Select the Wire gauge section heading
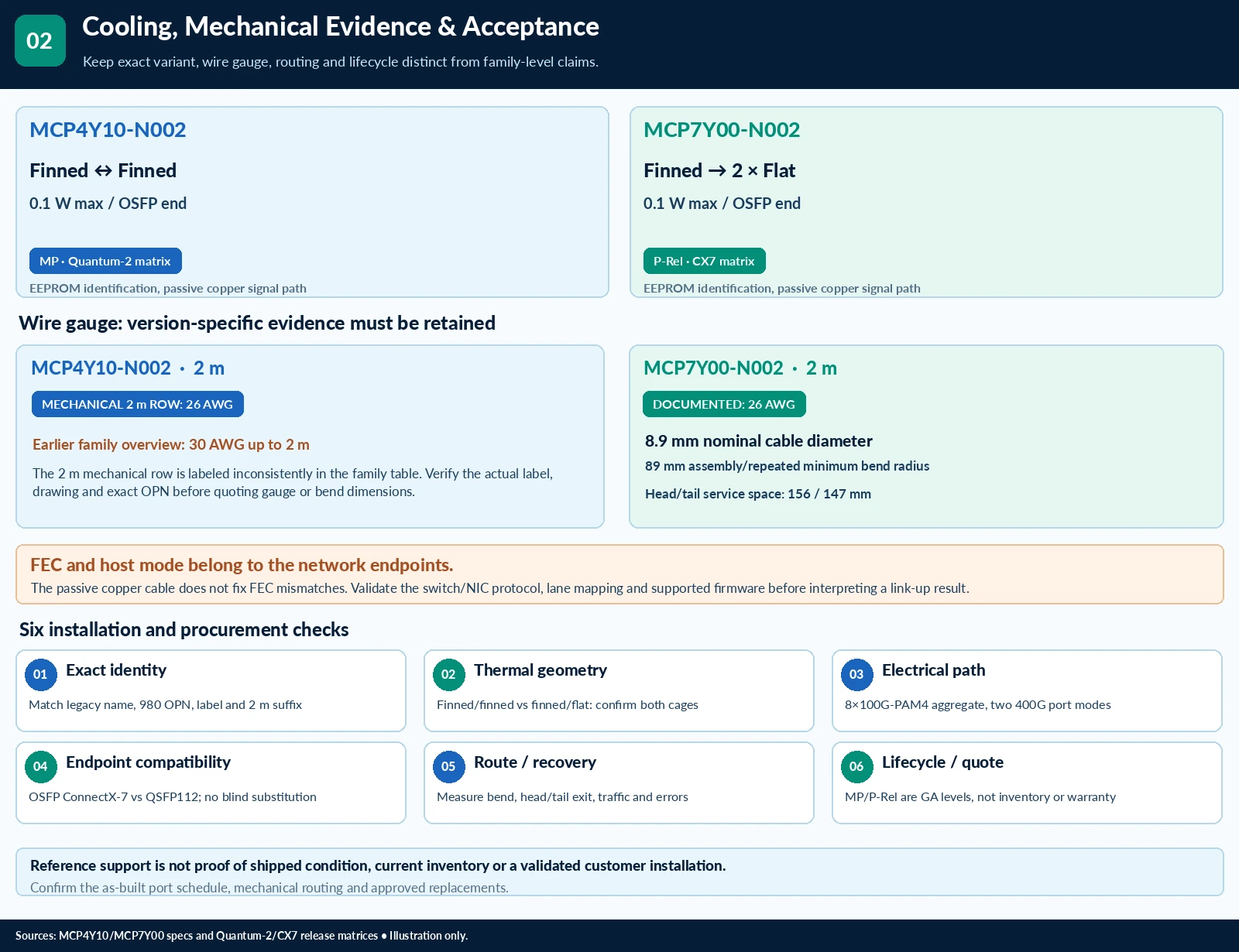This screenshot has width=1239, height=952. tap(257, 323)
